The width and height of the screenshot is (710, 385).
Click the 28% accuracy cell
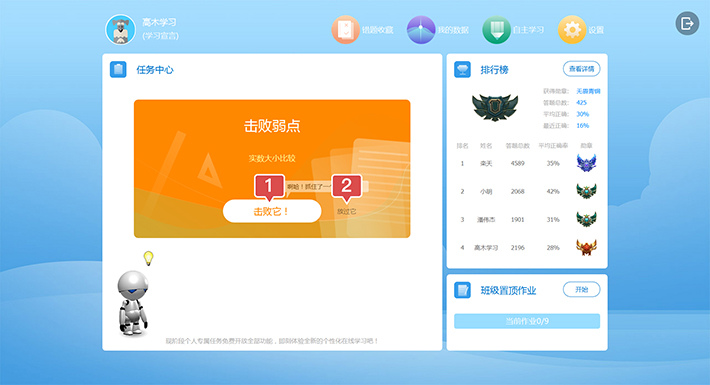(553, 248)
